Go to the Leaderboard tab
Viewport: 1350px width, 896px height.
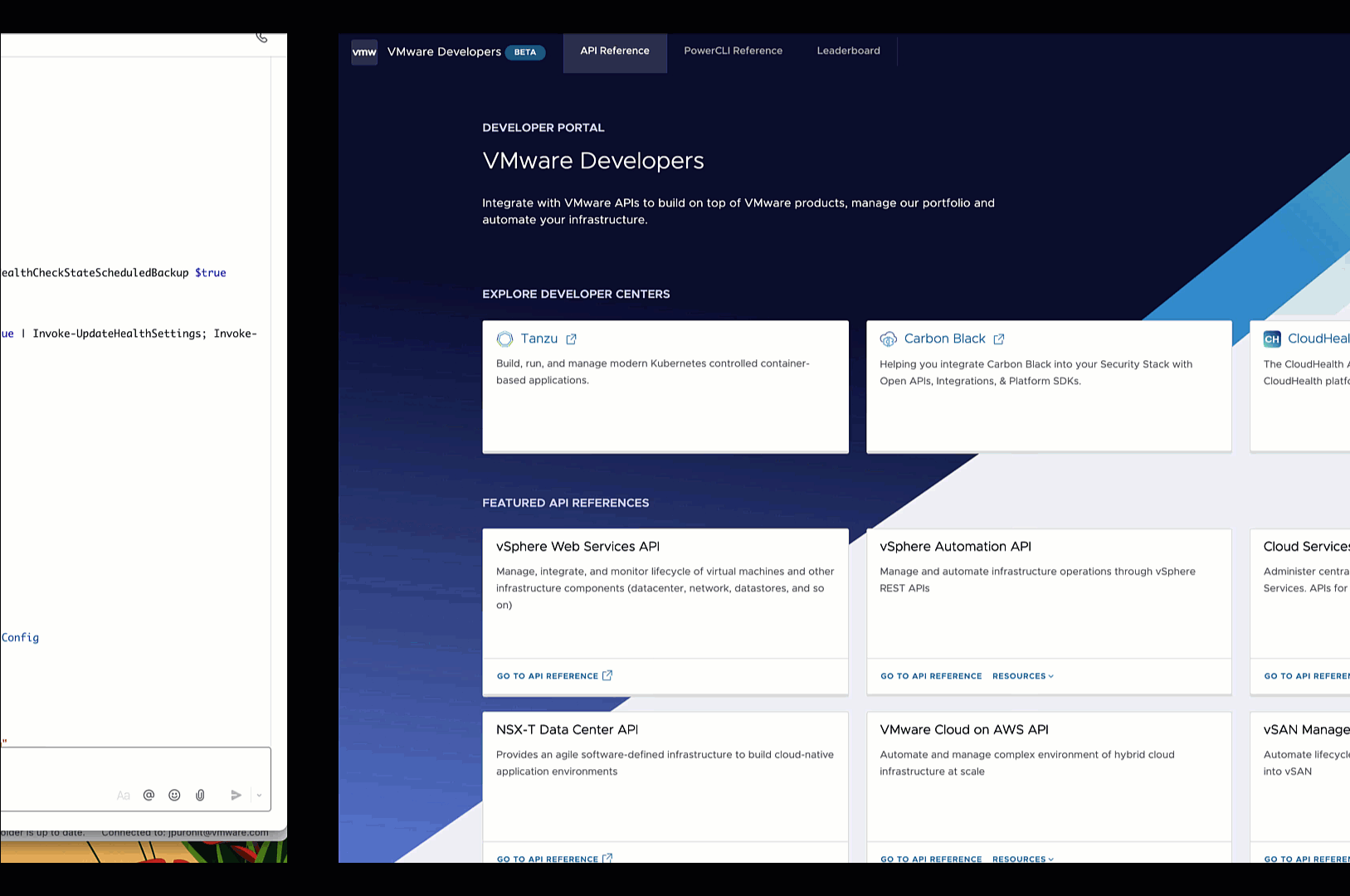[x=849, y=51]
